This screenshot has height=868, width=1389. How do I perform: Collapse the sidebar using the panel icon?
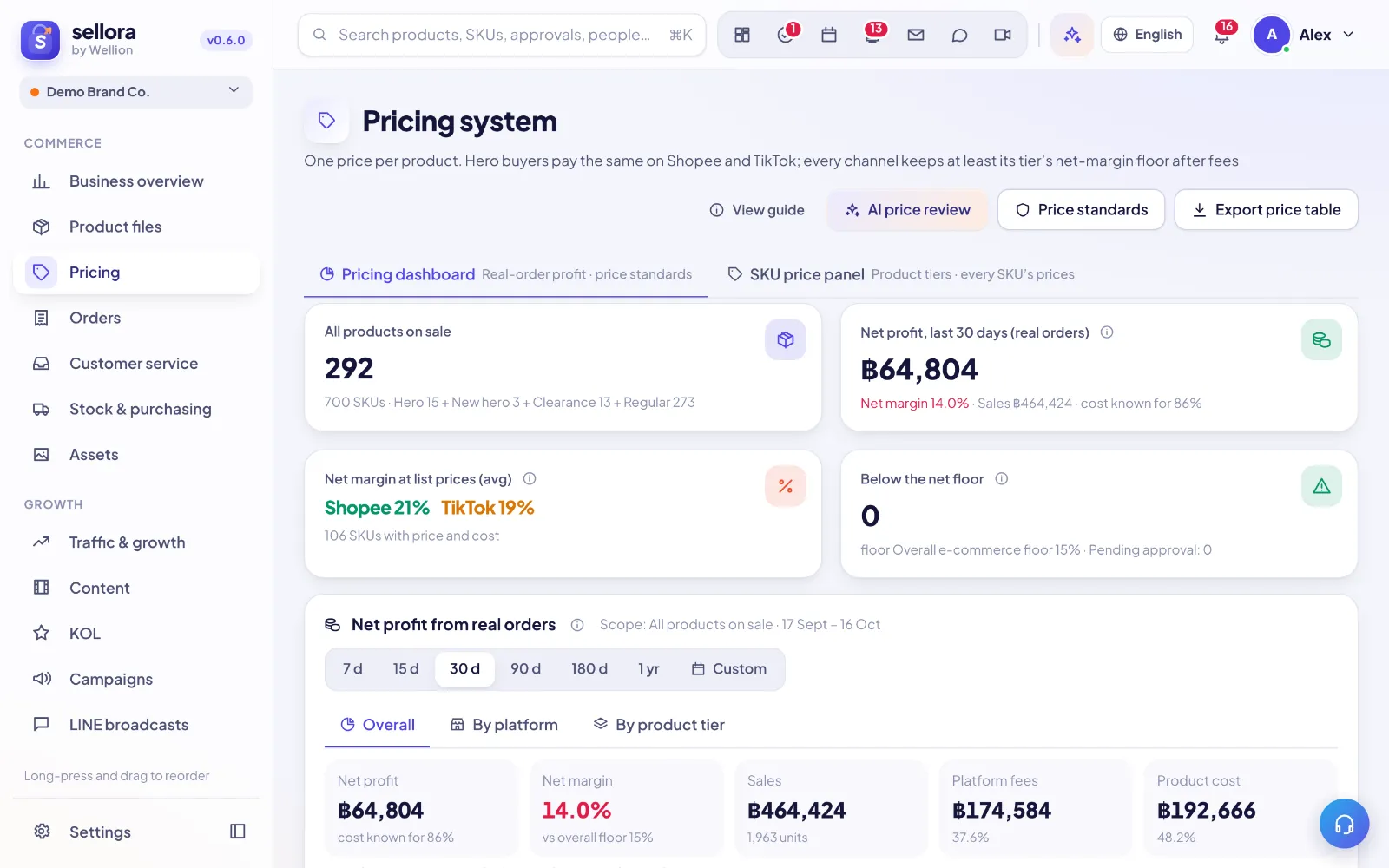point(238,832)
